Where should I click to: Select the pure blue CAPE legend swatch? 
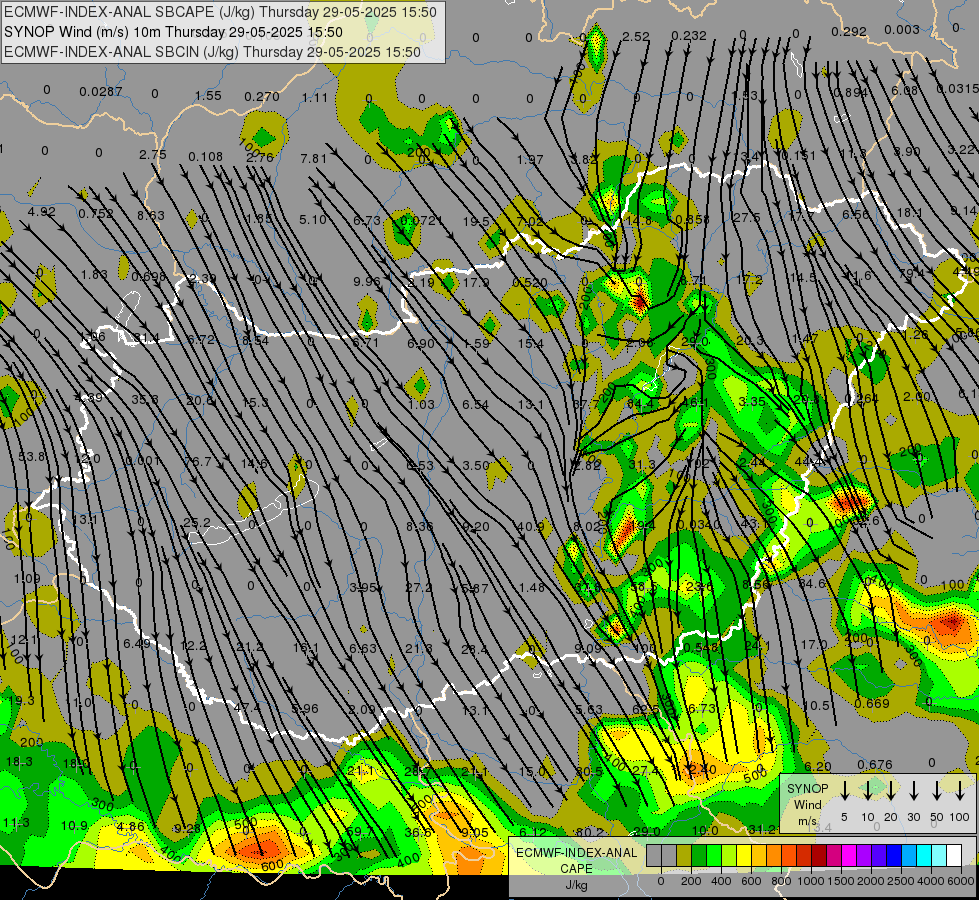pos(893,856)
